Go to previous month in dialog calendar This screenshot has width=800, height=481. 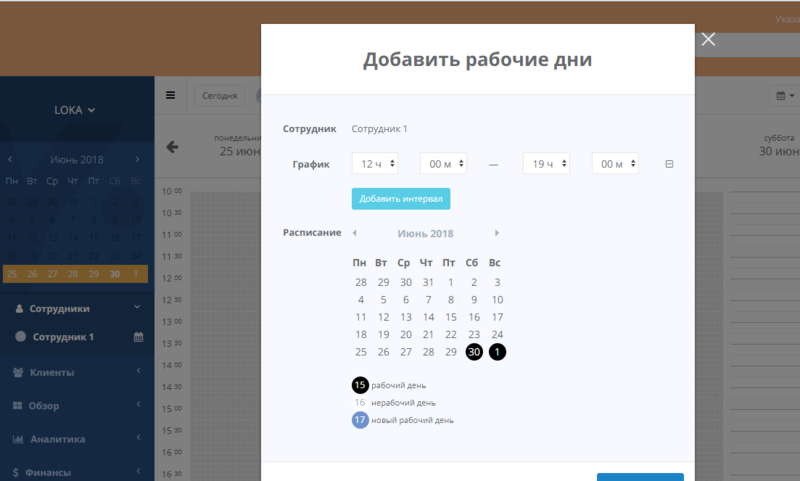[x=353, y=233]
